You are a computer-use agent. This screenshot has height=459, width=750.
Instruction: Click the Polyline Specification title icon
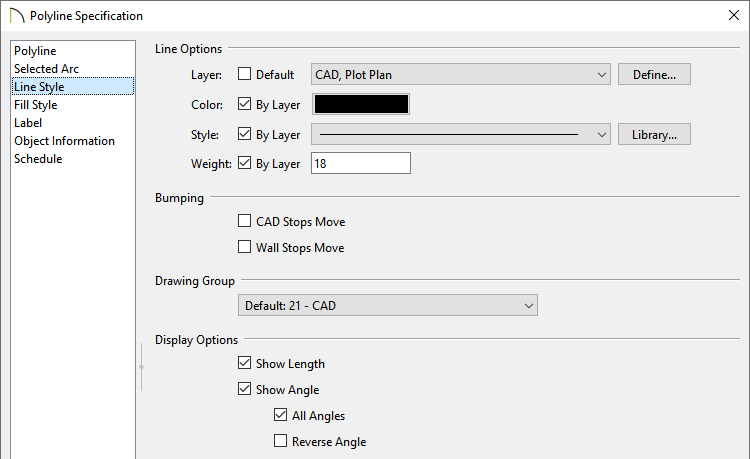17,15
